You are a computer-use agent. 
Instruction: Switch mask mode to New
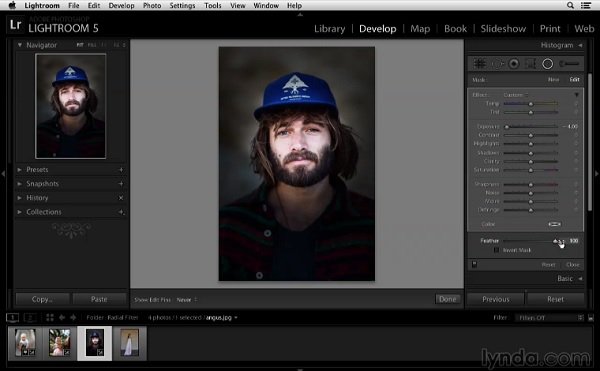click(553, 80)
